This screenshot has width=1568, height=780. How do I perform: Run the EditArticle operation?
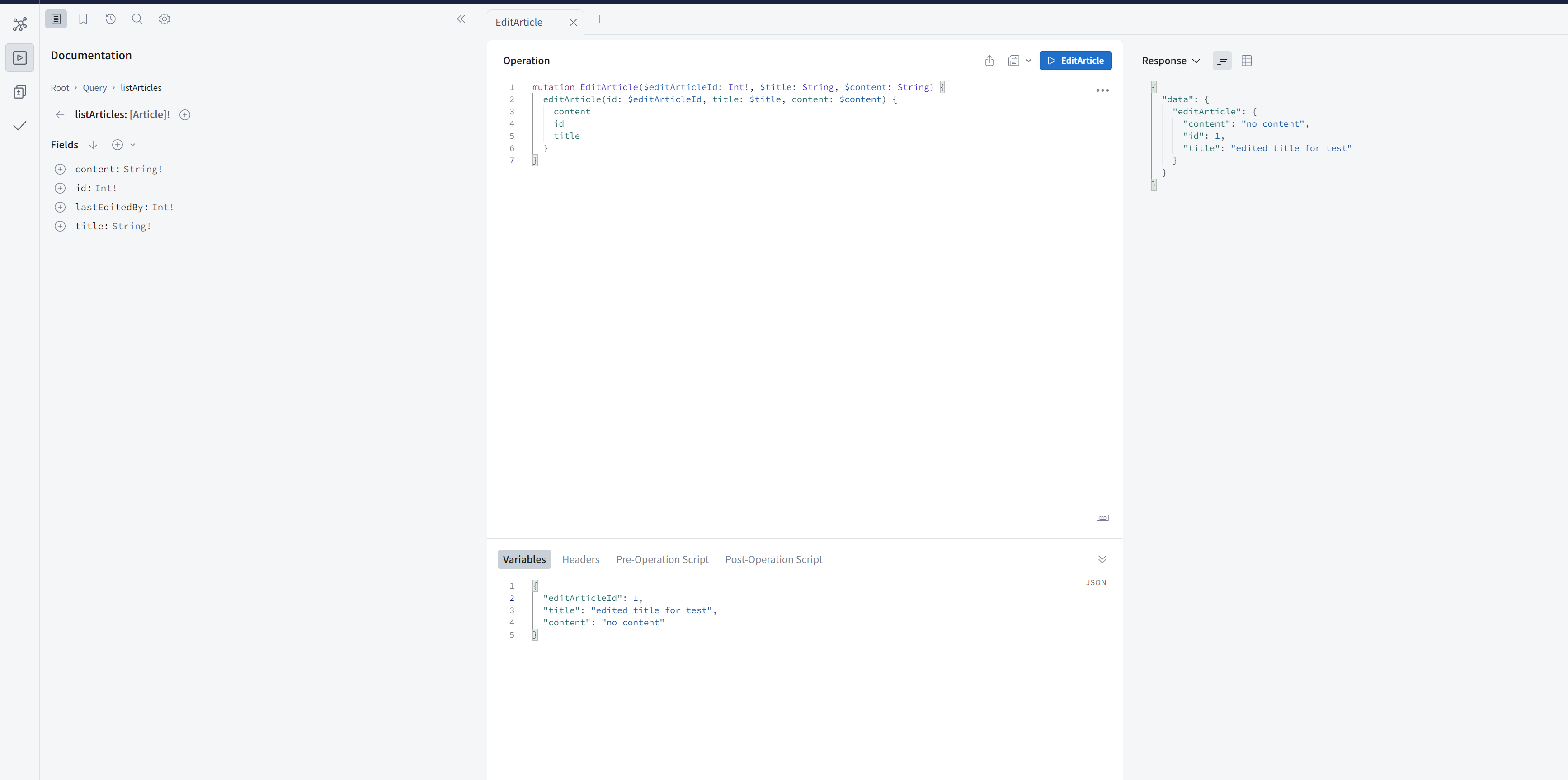point(1075,61)
